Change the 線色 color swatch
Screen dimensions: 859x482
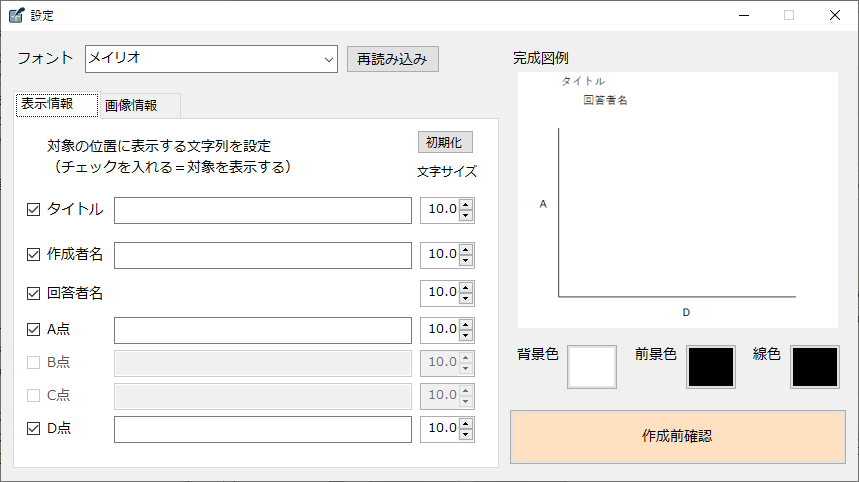click(815, 367)
